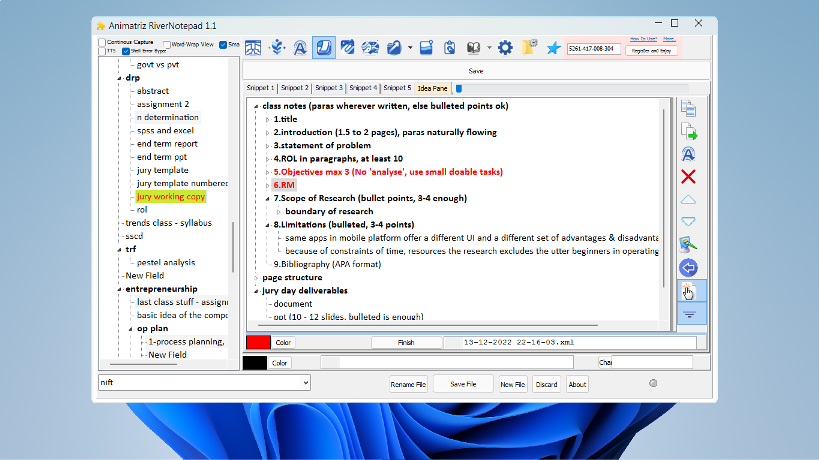Collapse the class notes root node
The width and height of the screenshot is (819, 460).
point(256,107)
